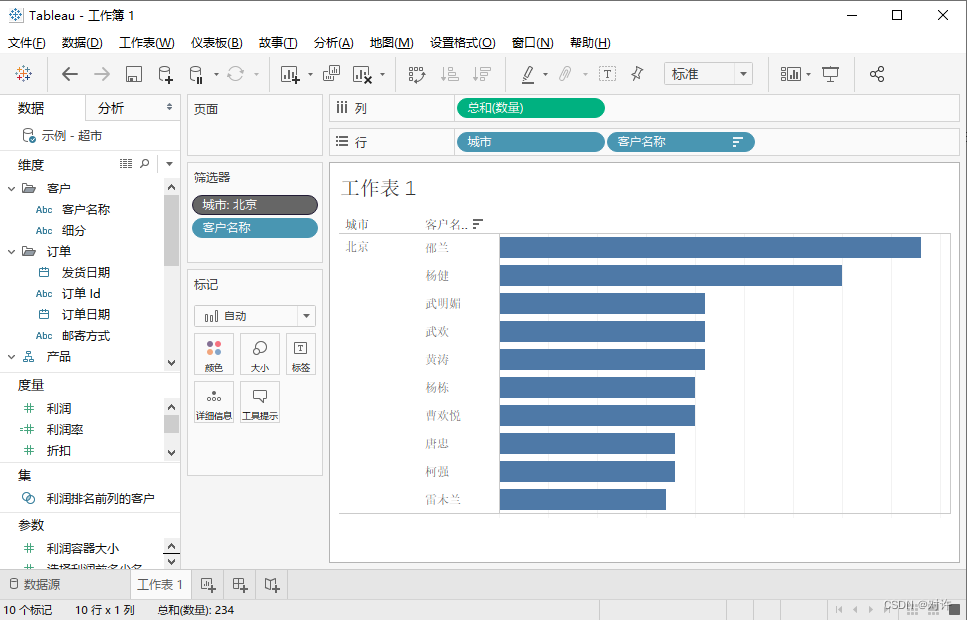Screen dimensions: 967x620
Task: Collapse the 订单 folder
Action: tap(11, 251)
